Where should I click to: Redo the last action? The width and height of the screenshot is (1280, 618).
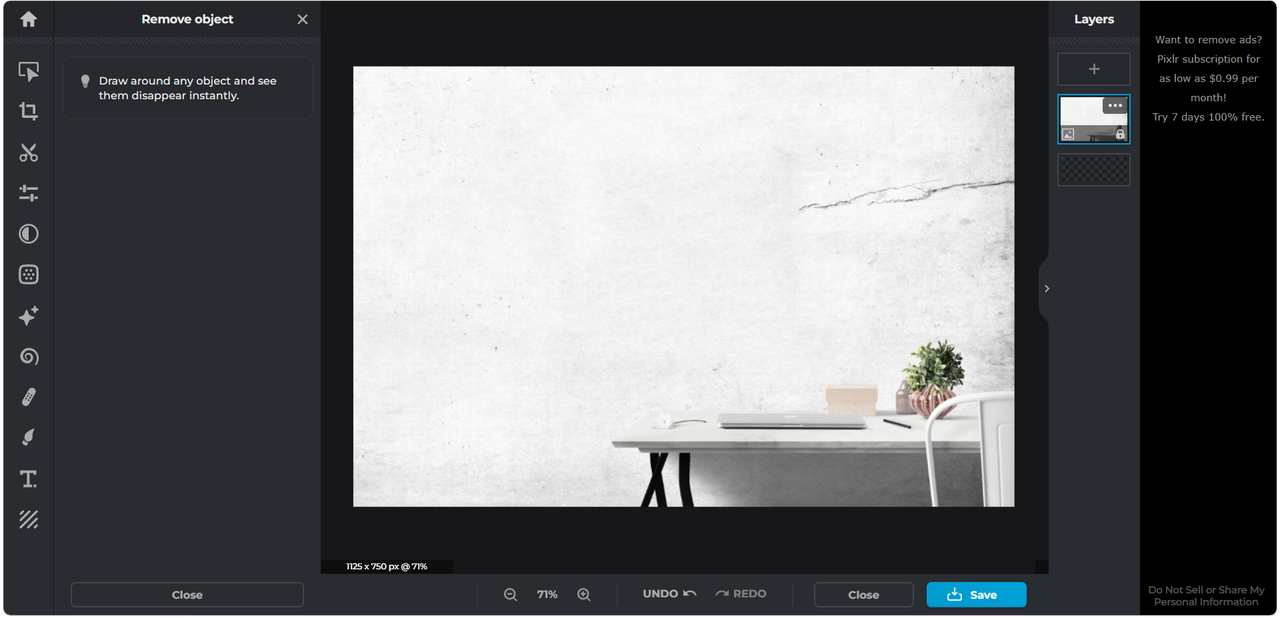point(741,594)
